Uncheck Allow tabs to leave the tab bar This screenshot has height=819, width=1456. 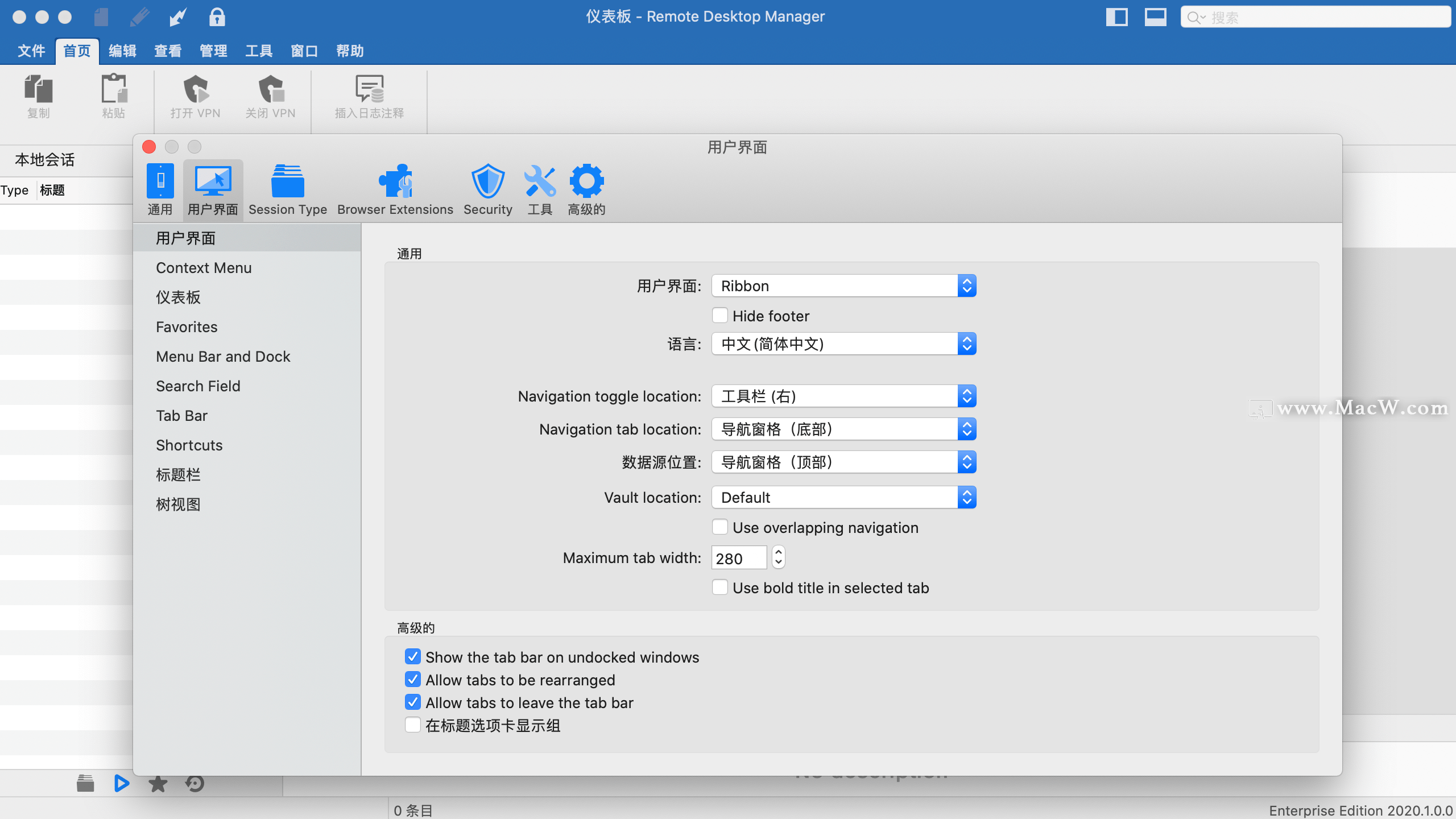(413, 702)
